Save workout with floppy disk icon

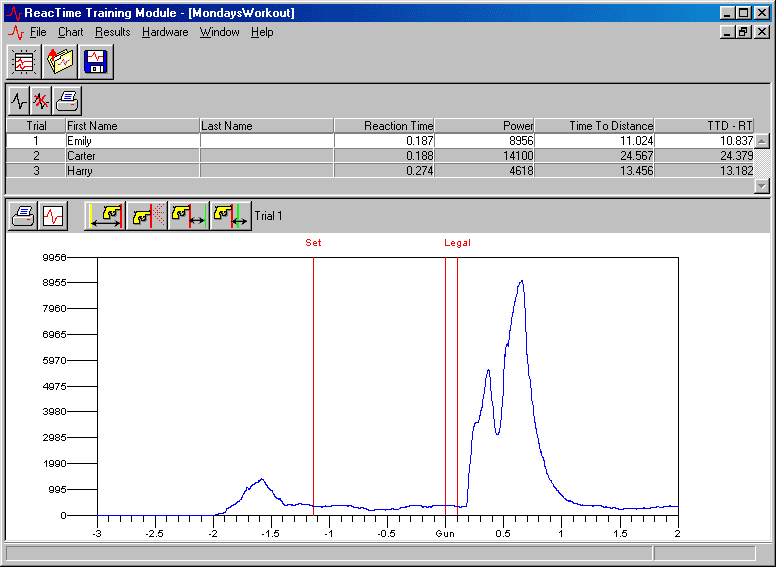click(97, 62)
